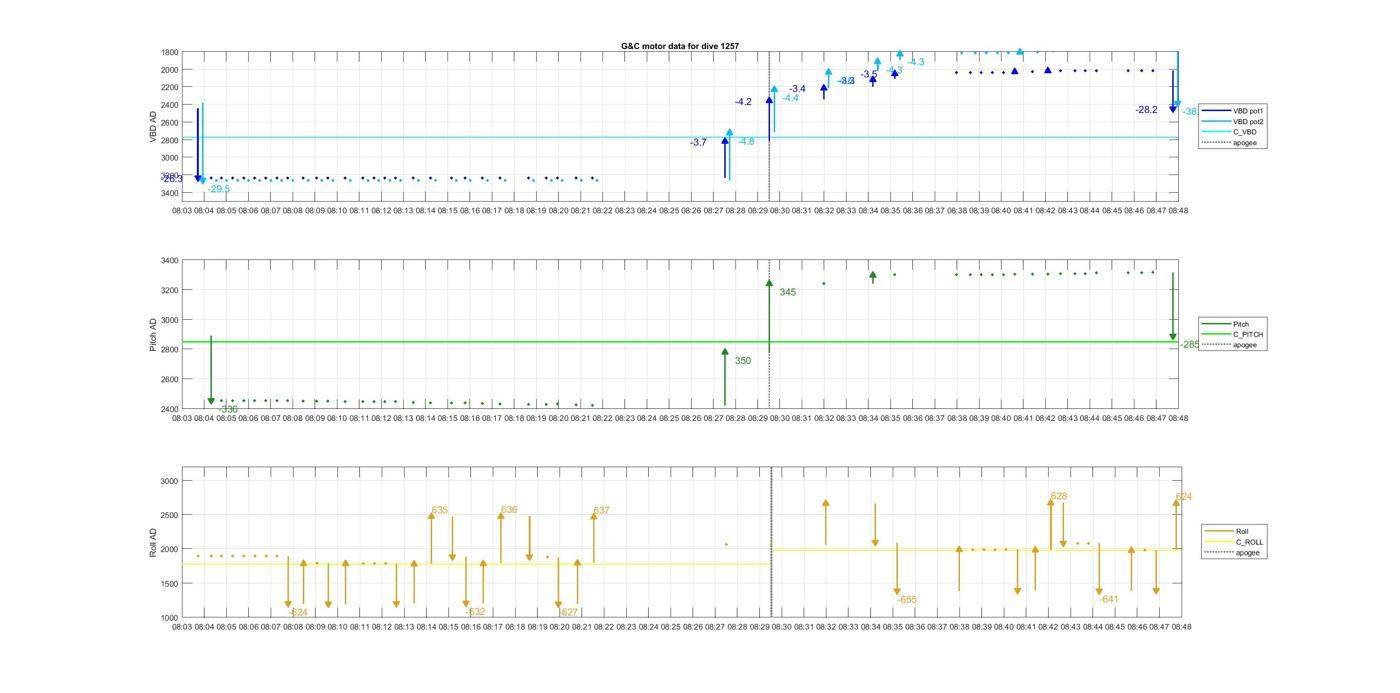Click the '08:23' x-axis tick in Roll plot
Viewport: 1400px width, 693px height.
(626, 627)
